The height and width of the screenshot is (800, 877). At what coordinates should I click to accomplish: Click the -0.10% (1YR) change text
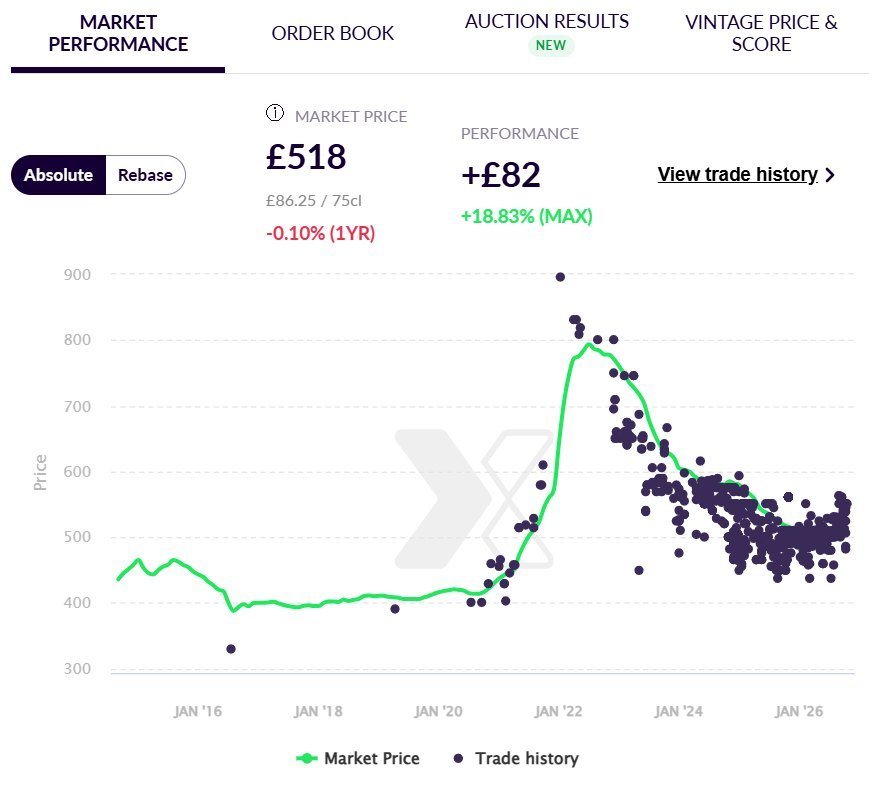tap(320, 233)
